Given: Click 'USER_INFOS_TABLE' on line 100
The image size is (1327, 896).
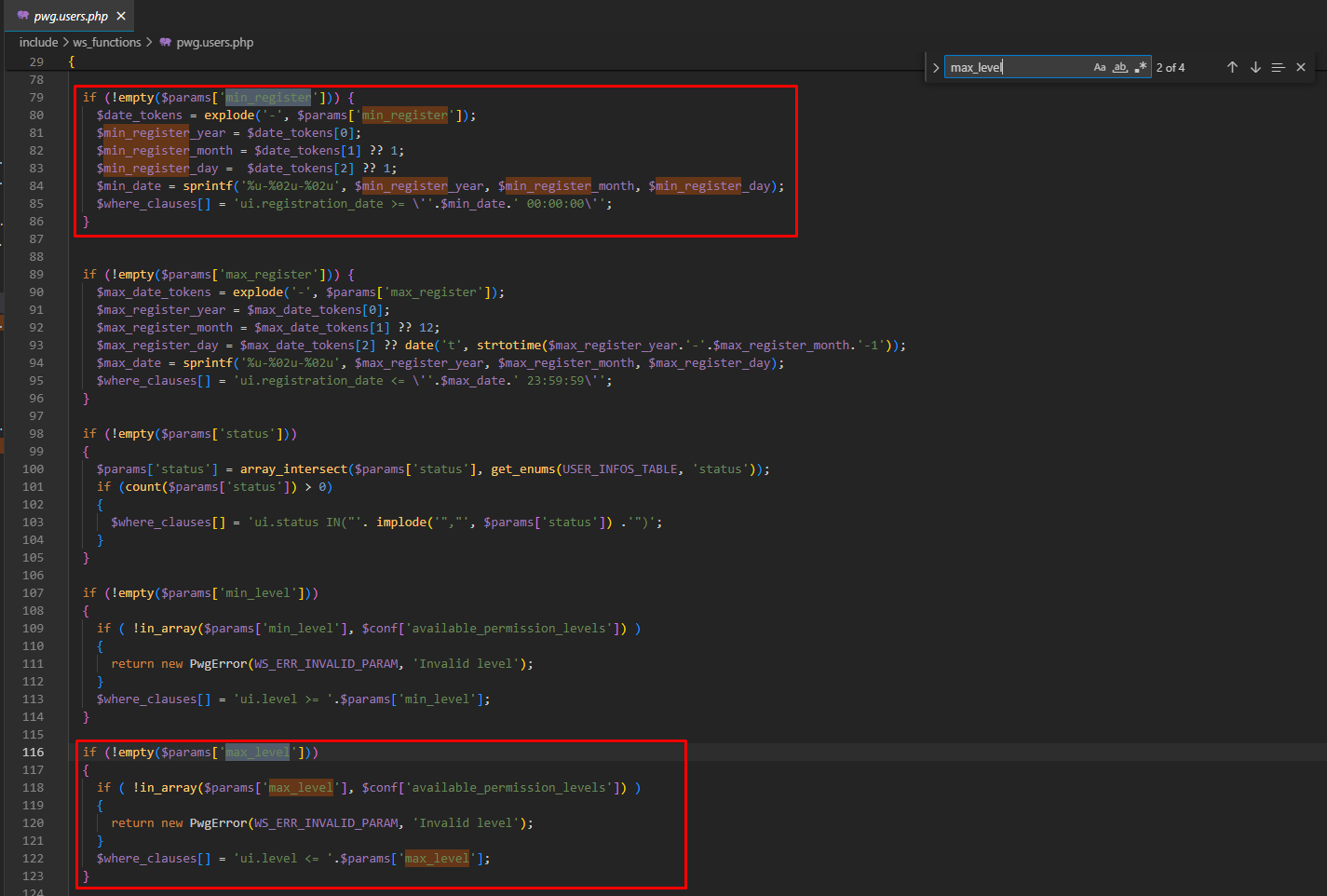Looking at the screenshot, I should tap(620, 468).
